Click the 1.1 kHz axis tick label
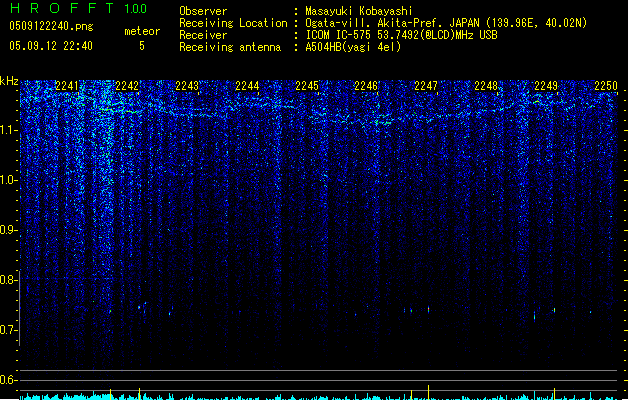Screen dimensions: 629x400 pyautogui.click(x=8, y=130)
